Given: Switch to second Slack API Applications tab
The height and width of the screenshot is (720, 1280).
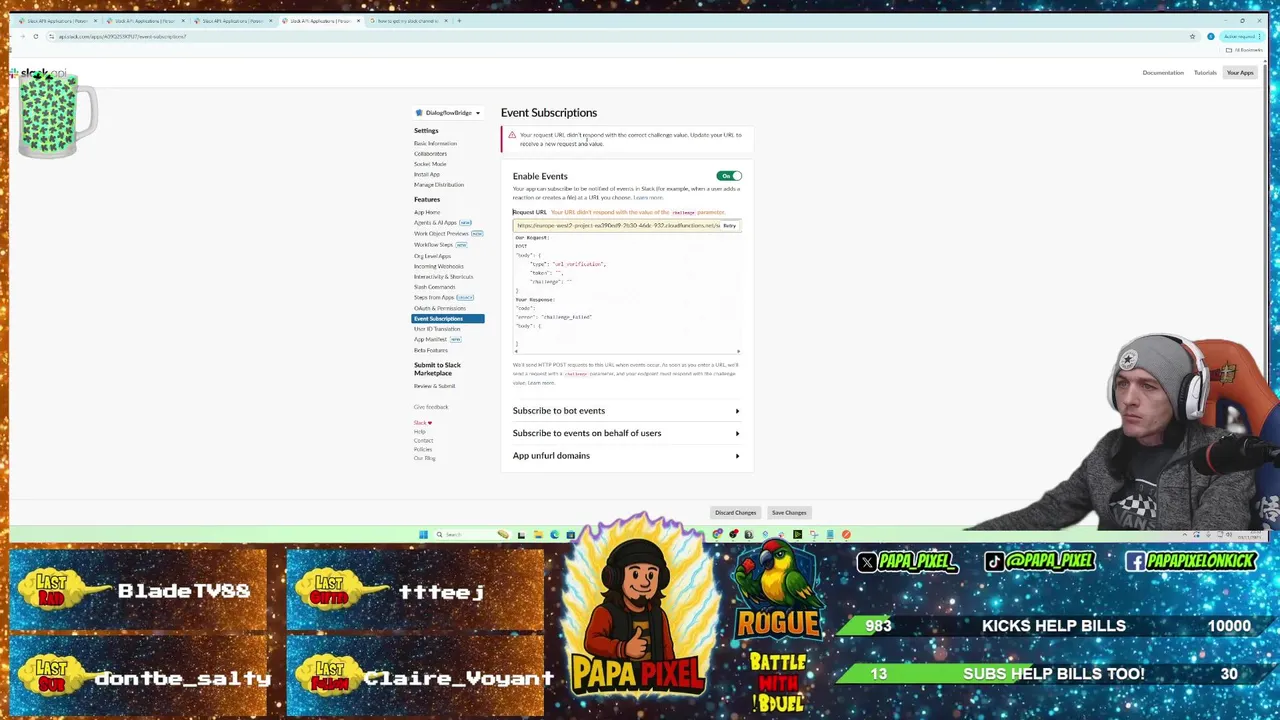Looking at the screenshot, I should click(145, 21).
